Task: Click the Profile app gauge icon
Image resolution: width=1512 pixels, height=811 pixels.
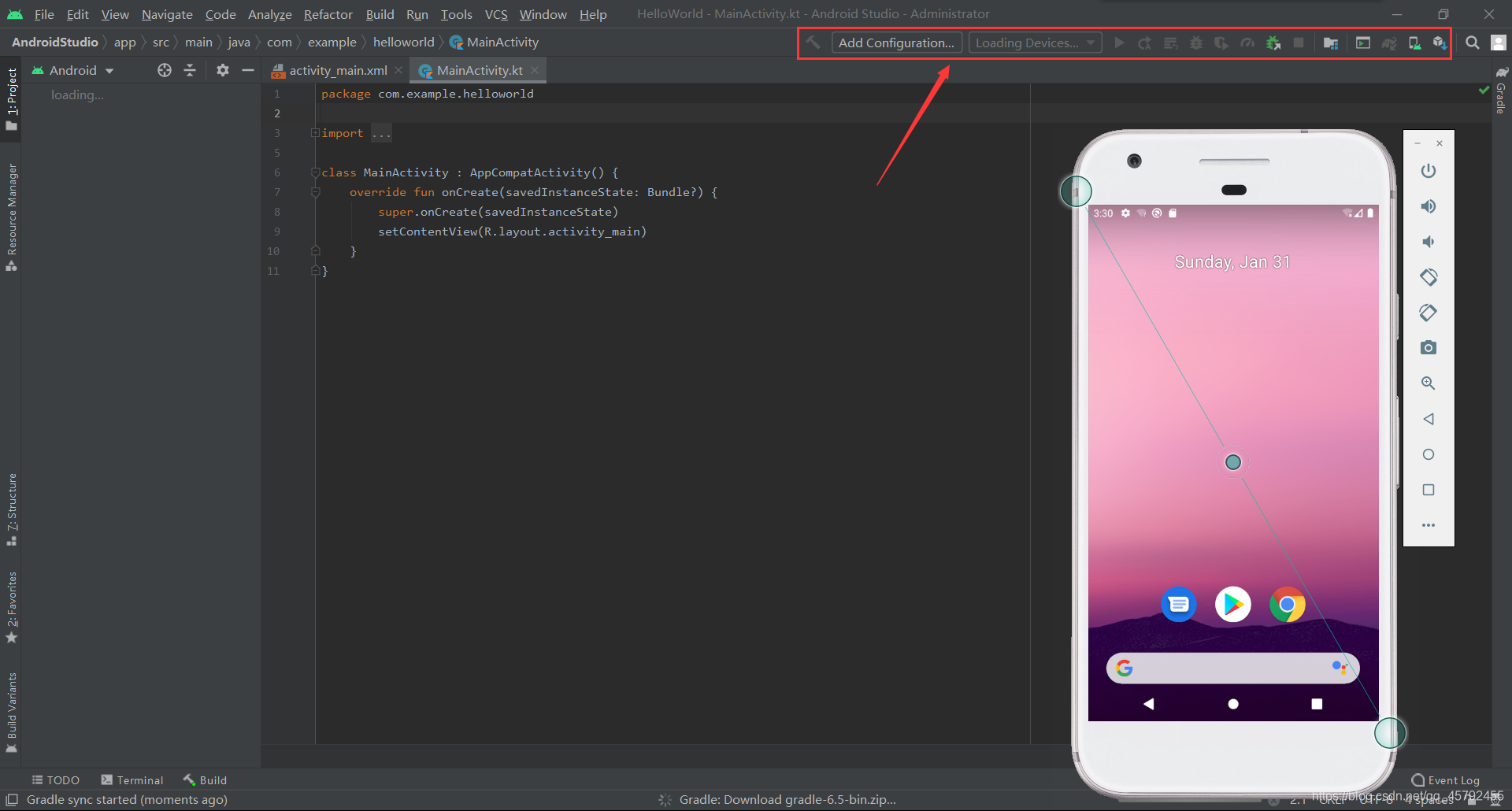Action: pos(1247,43)
